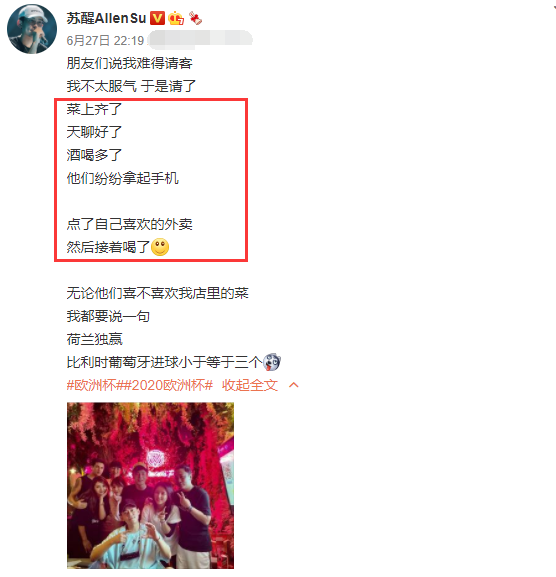Click the red V verified badge
556x577 pixels.
157,18
